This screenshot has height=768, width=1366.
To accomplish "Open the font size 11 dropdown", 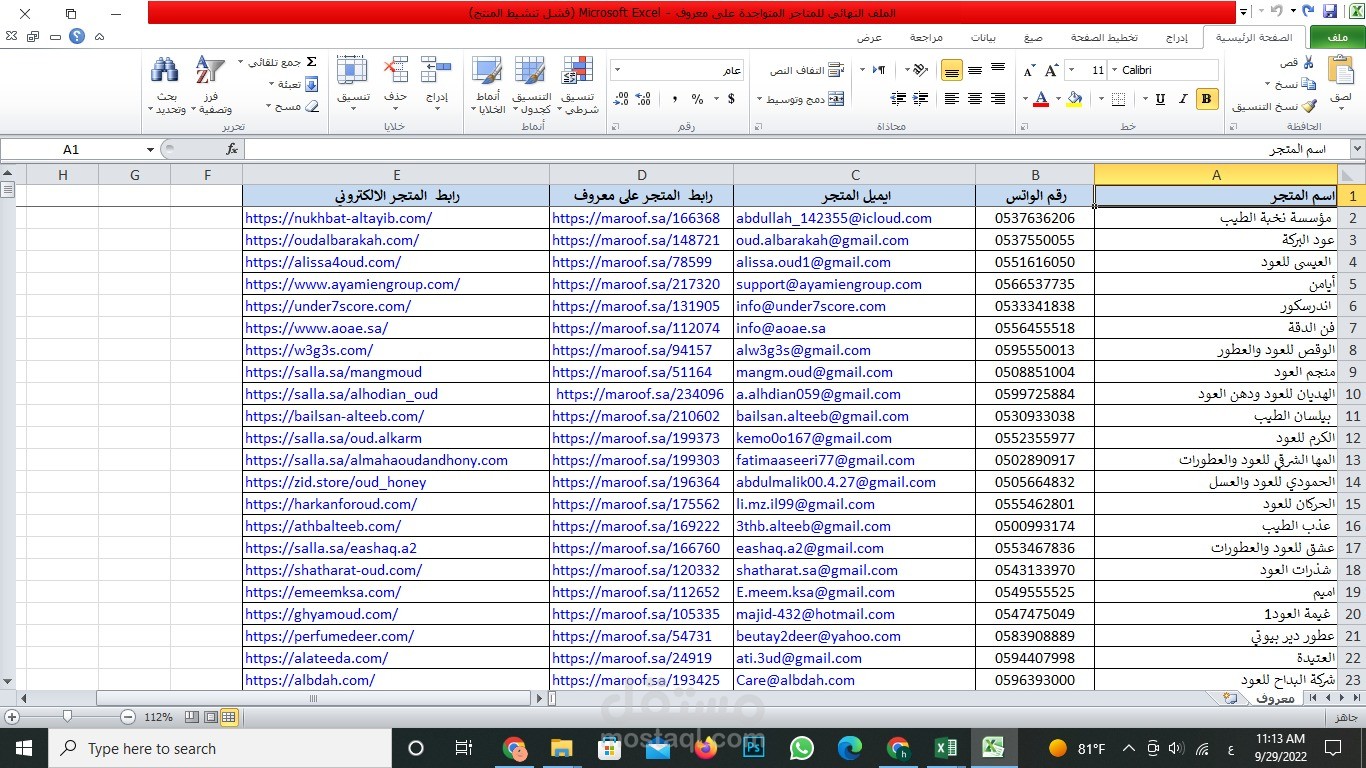I will [x=1071, y=70].
